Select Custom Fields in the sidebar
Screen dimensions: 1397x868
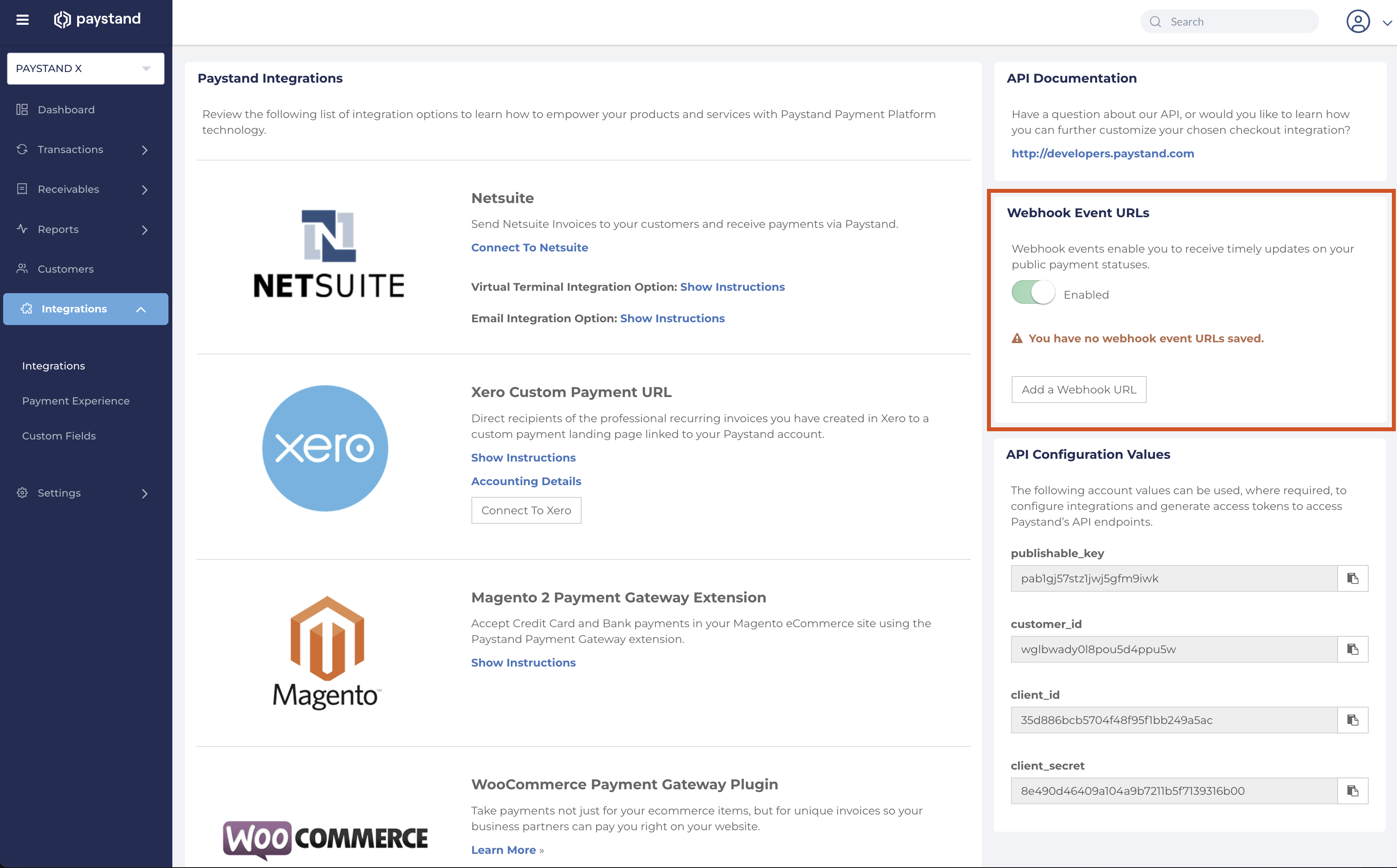tap(59, 435)
